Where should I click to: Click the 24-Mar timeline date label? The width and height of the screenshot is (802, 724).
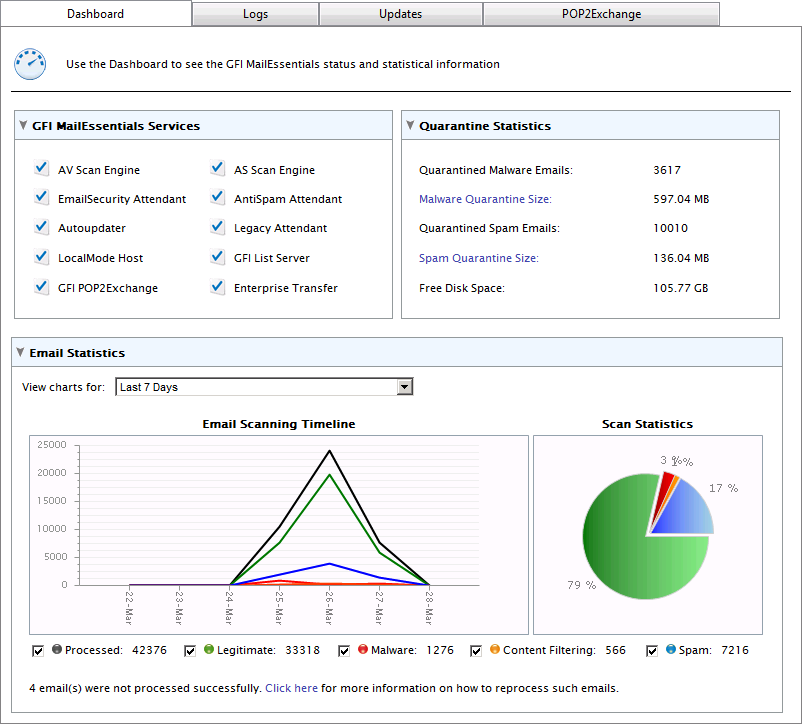(229, 608)
